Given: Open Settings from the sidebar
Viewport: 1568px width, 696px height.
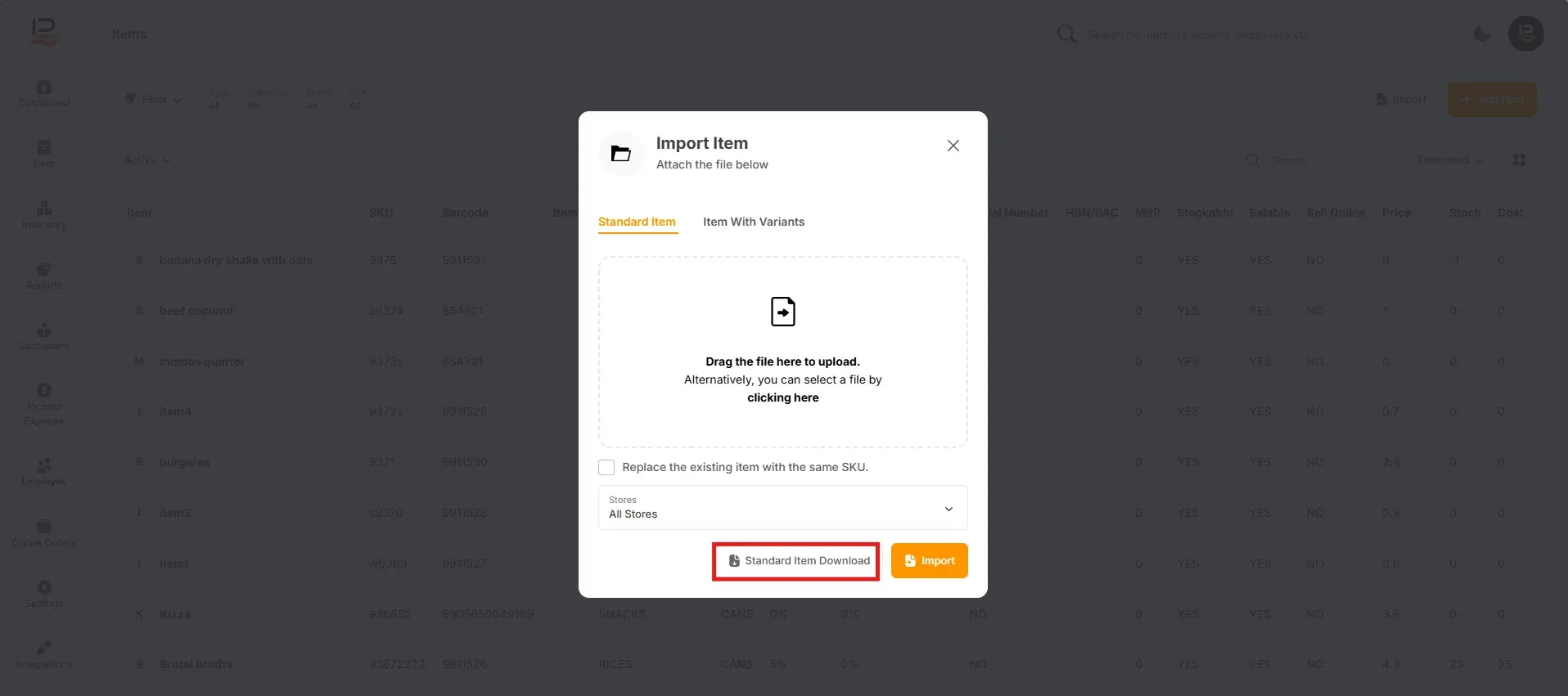Looking at the screenshot, I should coord(44,594).
